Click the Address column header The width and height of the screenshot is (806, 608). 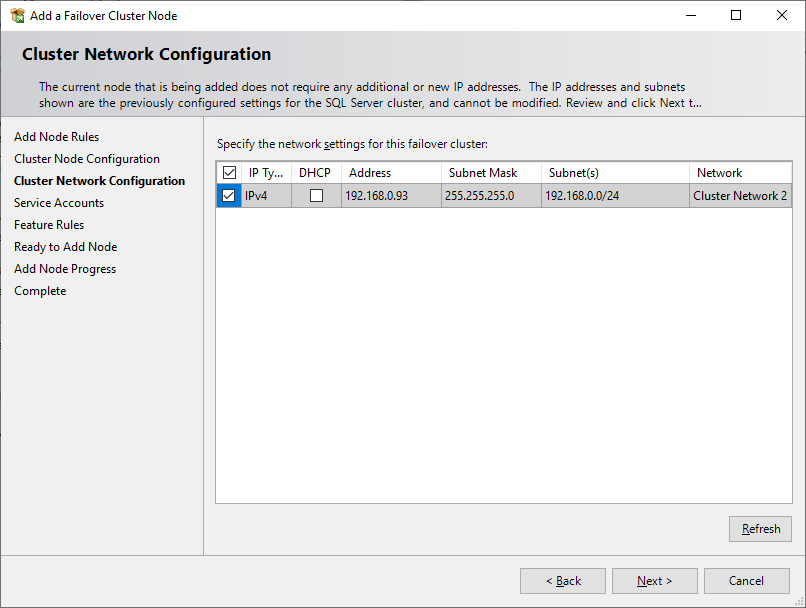391,173
